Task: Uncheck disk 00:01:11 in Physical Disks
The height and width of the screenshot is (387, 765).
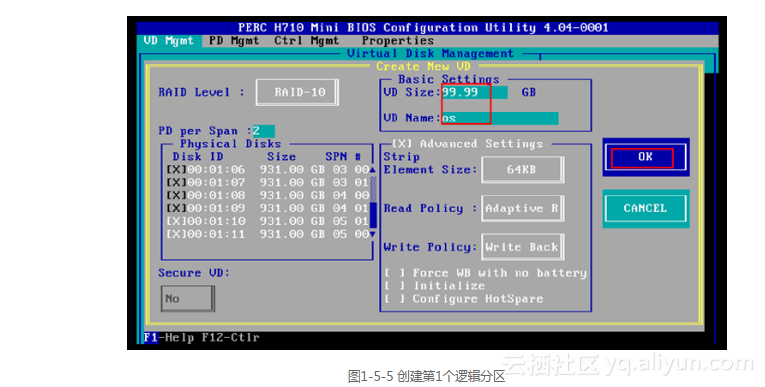Action: [x=177, y=234]
